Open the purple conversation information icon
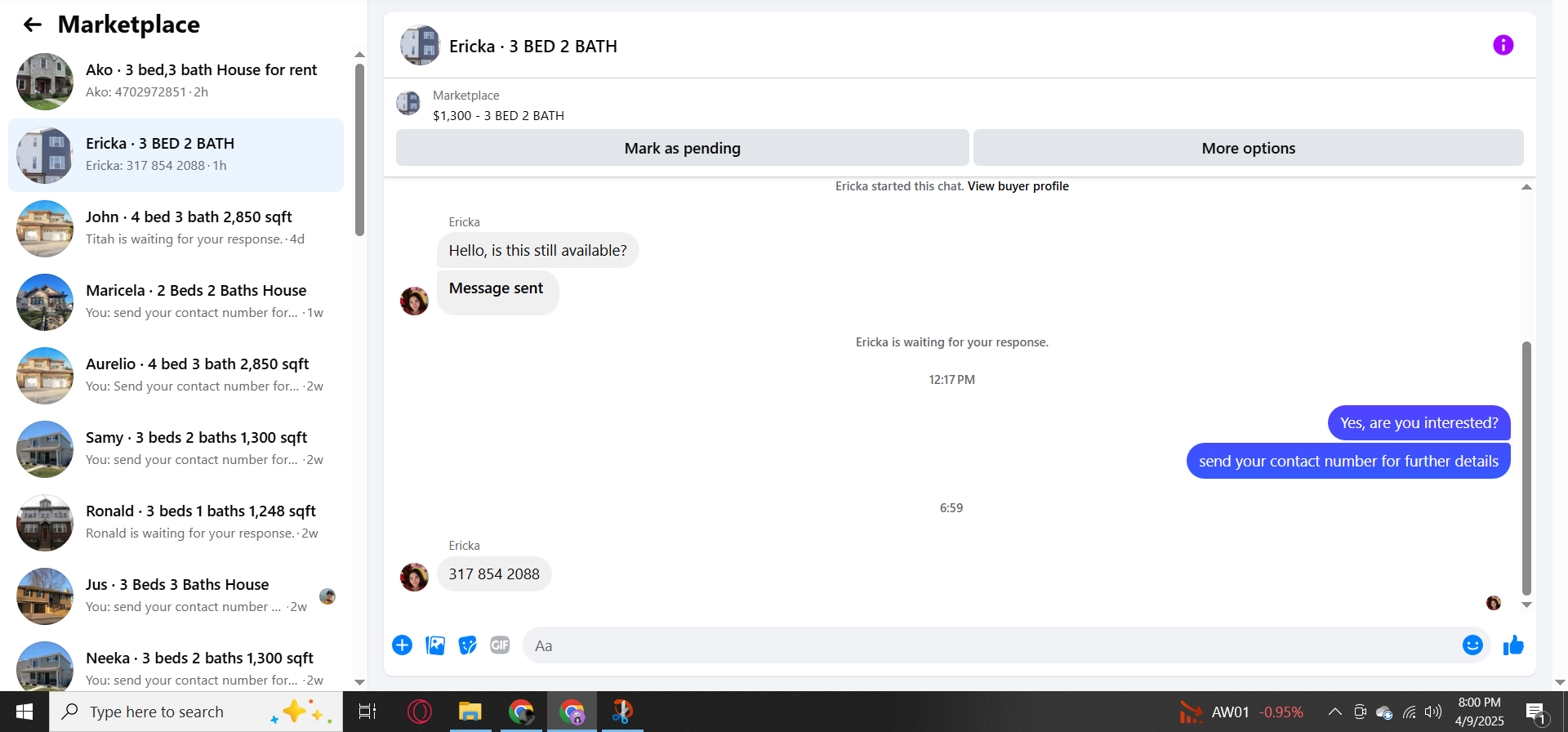 point(1503,45)
